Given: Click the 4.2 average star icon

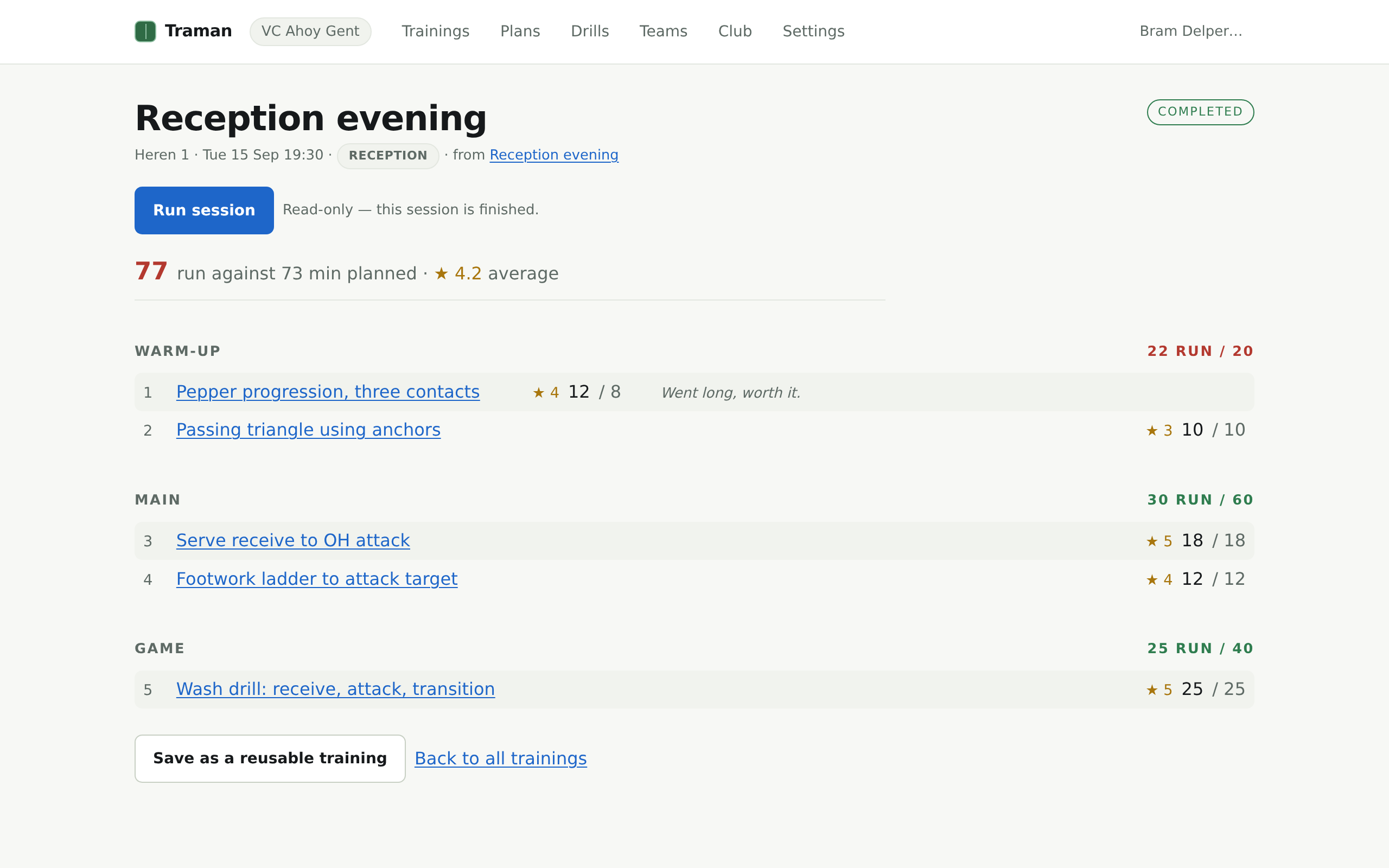Looking at the screenshot, I should click(x=441, y=274).
